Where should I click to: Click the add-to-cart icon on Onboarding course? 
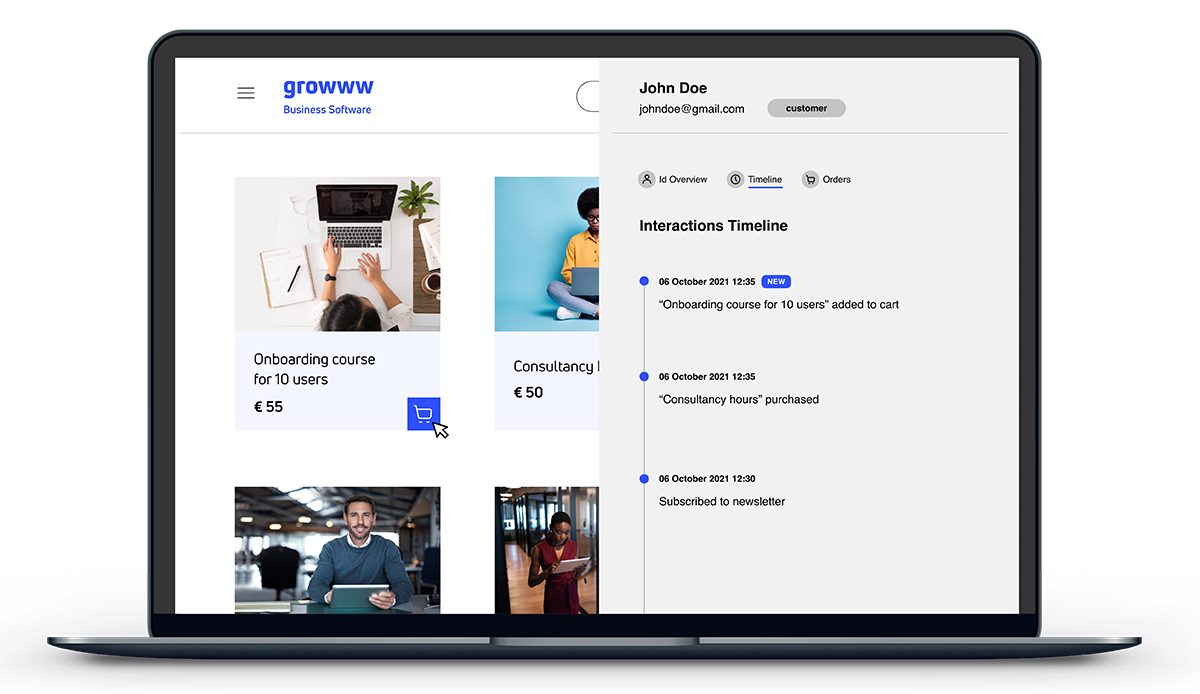click(423, 414)
